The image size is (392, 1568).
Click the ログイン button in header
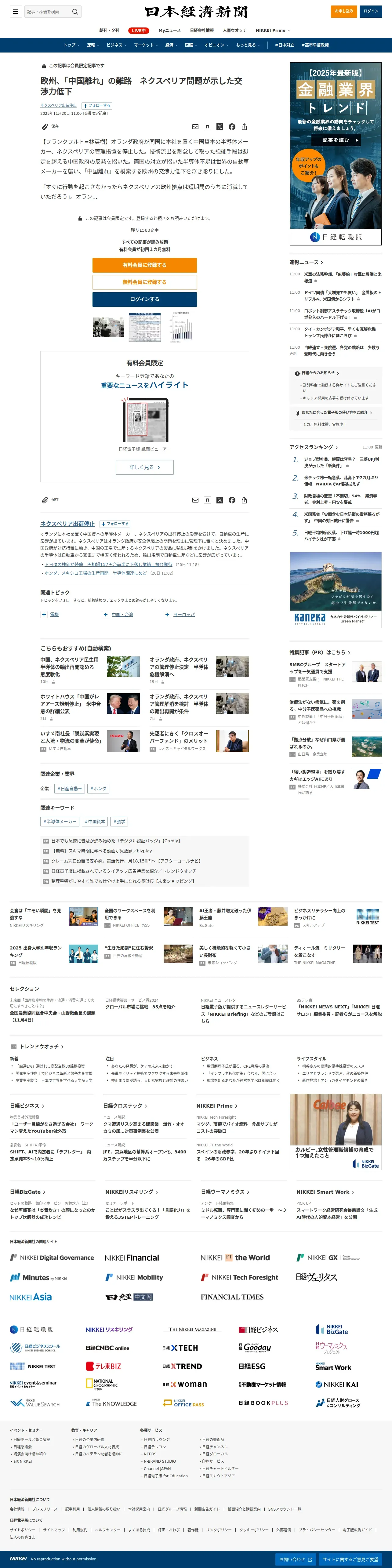point(371,11)
